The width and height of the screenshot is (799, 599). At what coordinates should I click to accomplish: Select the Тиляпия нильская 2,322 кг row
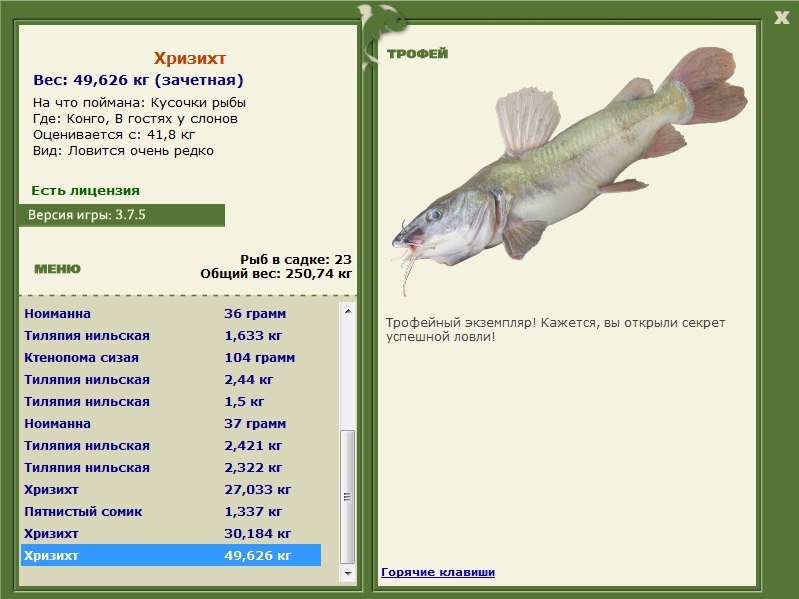[171, 468]
